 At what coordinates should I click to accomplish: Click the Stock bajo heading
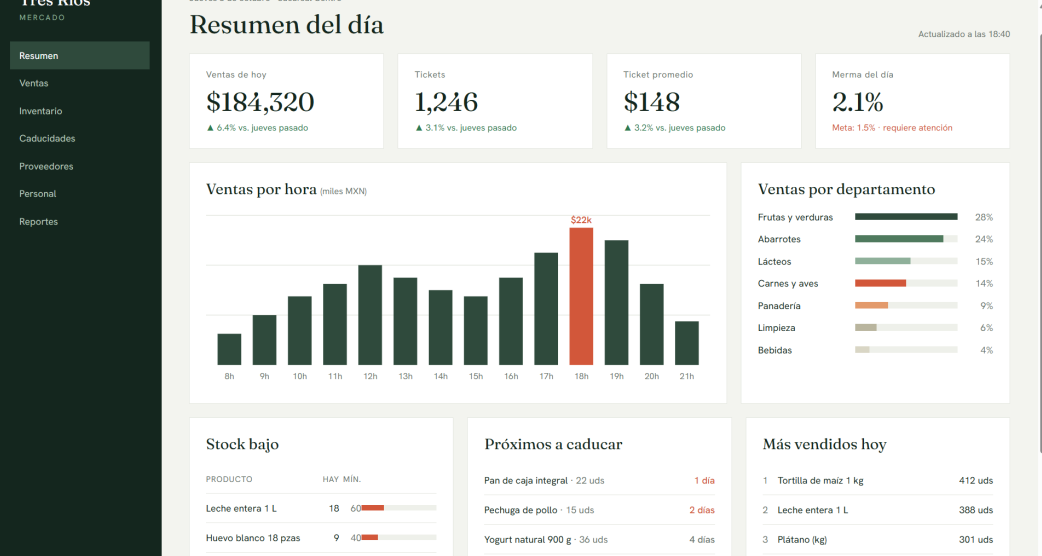point(243,444)
